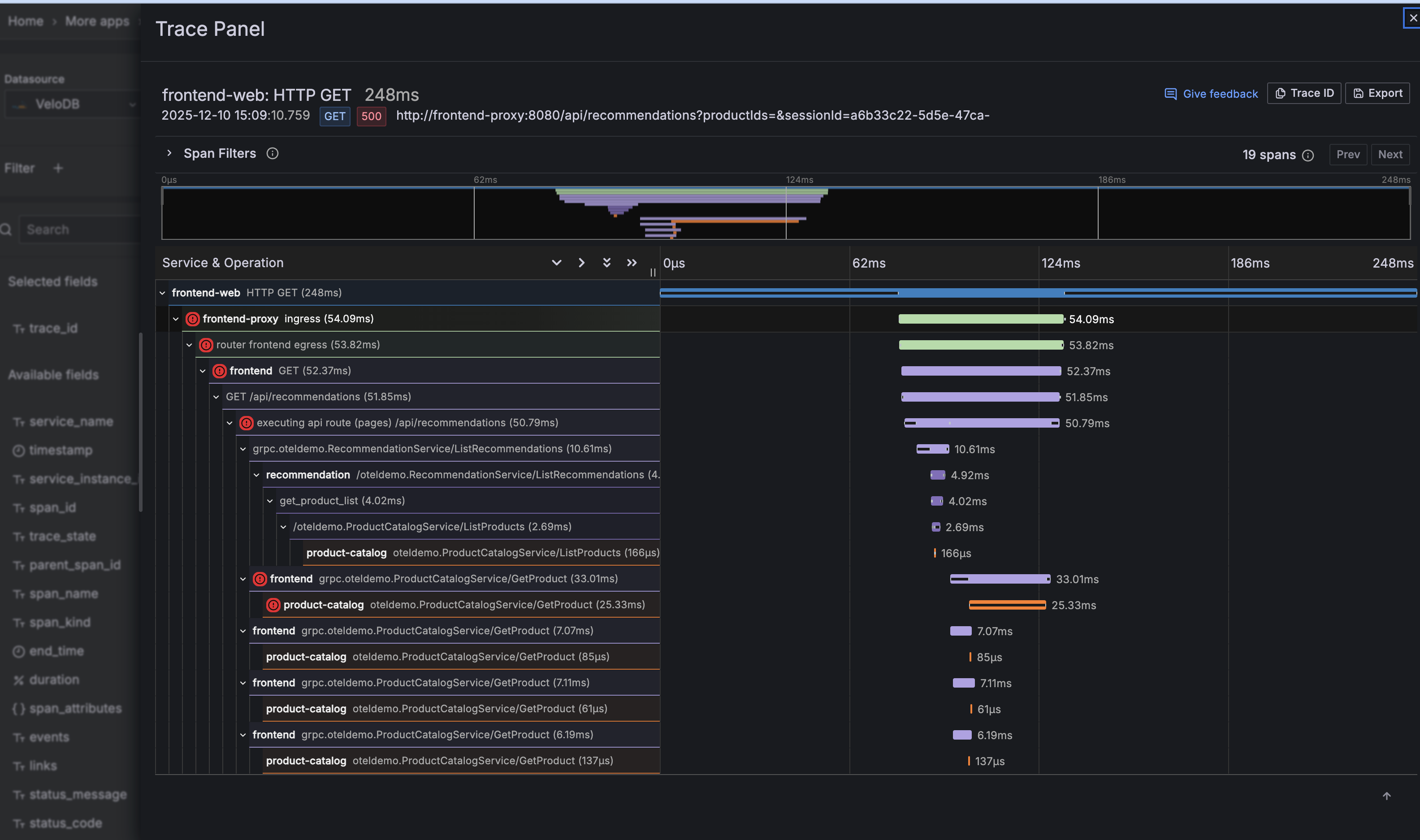1420x840 pixels.
Task: Collapse the get_product_list span
Action: (x=270, y=501)
